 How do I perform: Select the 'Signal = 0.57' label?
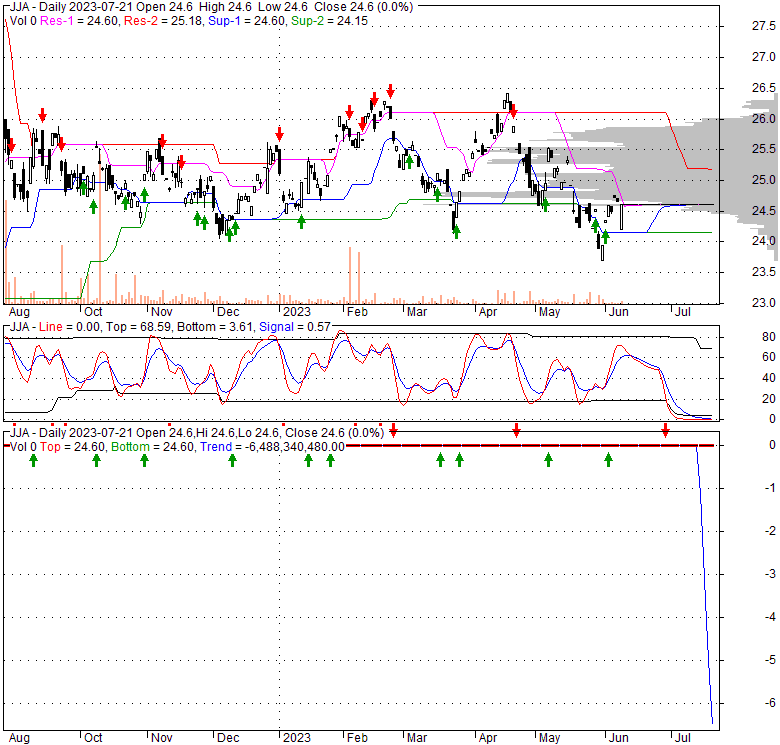[295, 327]
